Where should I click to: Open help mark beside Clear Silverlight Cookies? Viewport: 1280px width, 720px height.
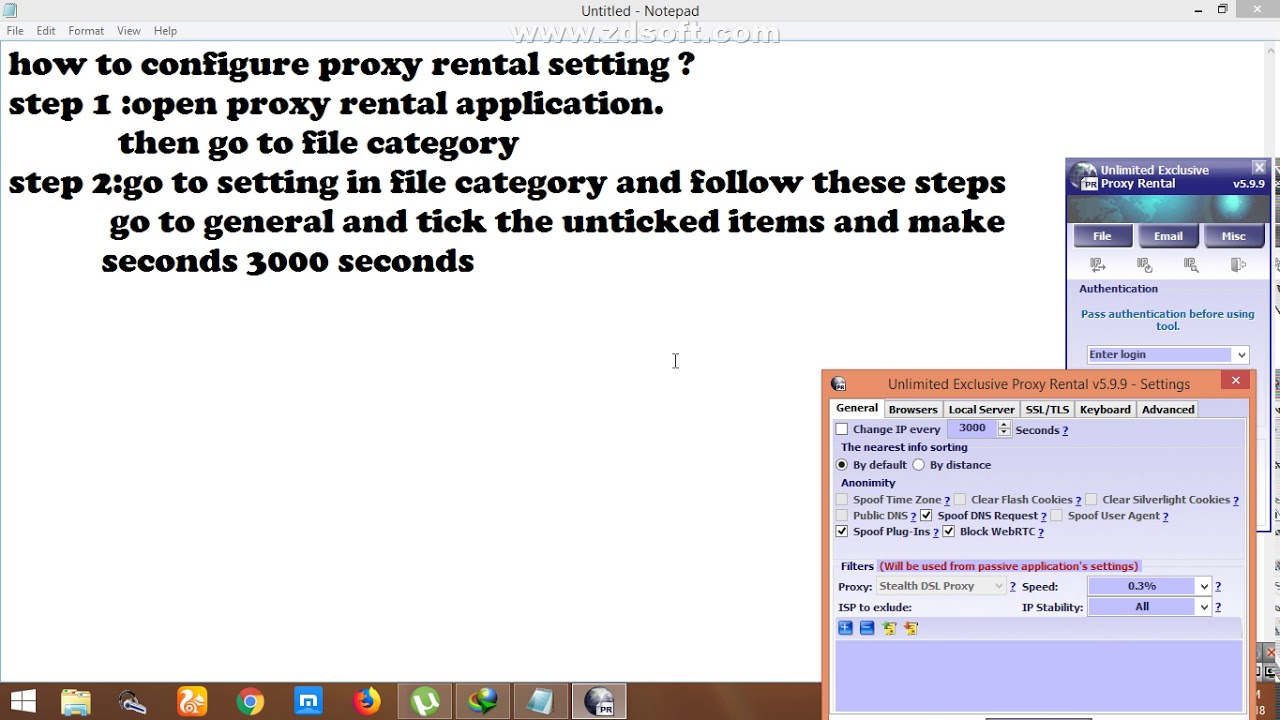pyautogui.click(x=1236, y=500)
